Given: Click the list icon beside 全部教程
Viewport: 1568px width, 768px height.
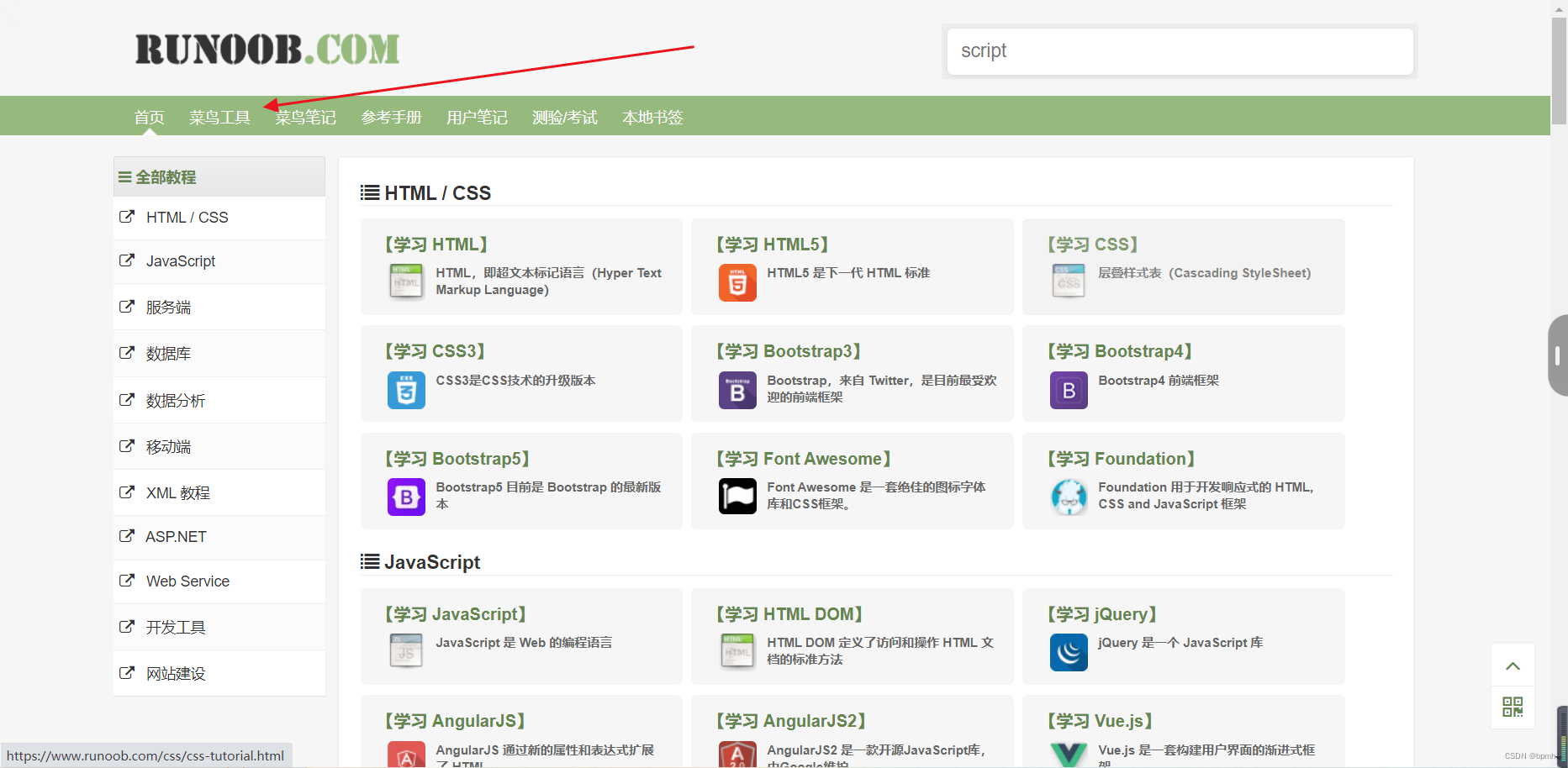Looking at the screenshot, I should click(x=124, y=177).
